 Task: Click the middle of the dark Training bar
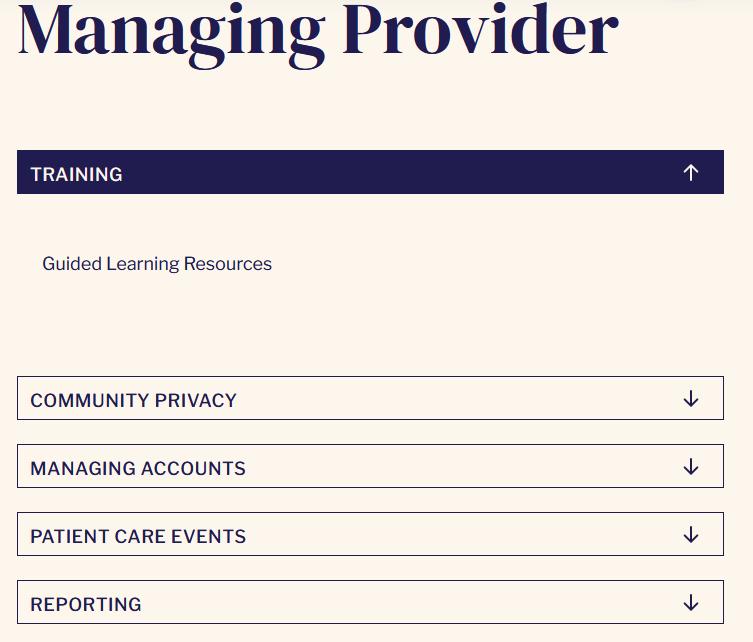370,172
